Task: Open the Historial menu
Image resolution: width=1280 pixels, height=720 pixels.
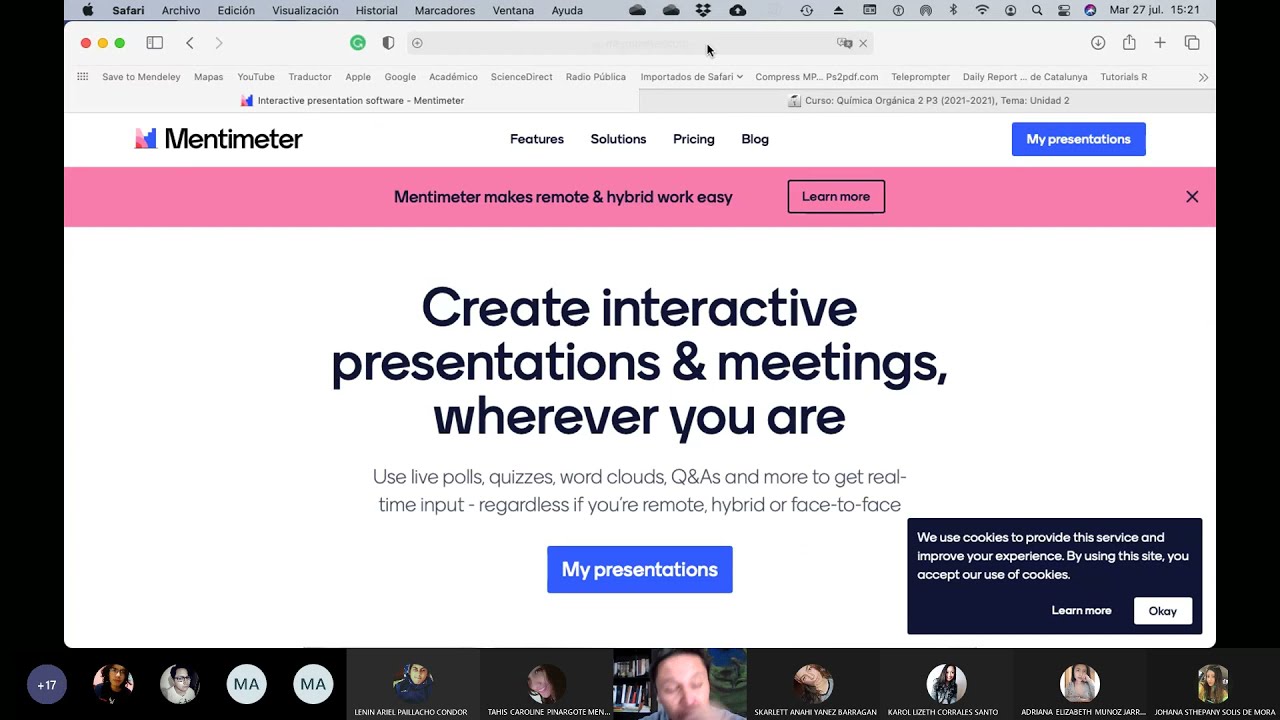Action: (x=376, y=10)
